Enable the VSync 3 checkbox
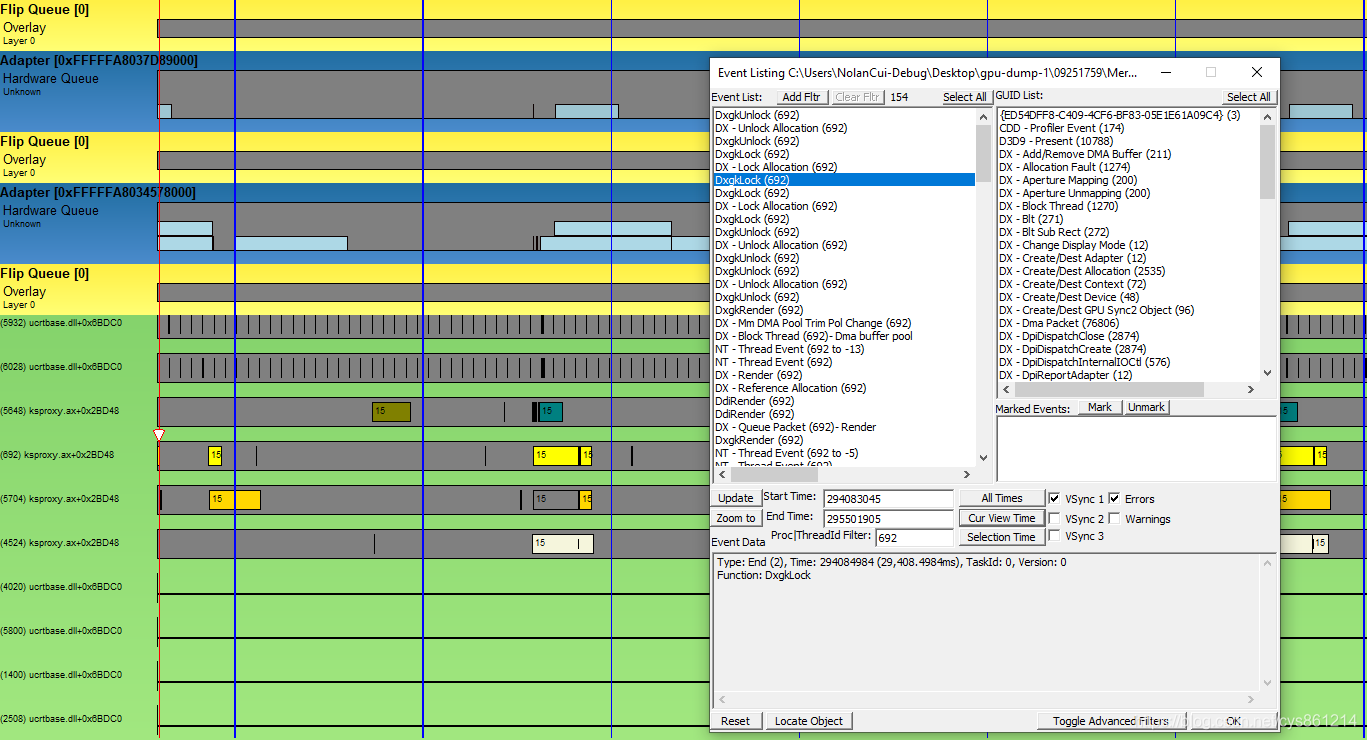 pos(1054,536)
